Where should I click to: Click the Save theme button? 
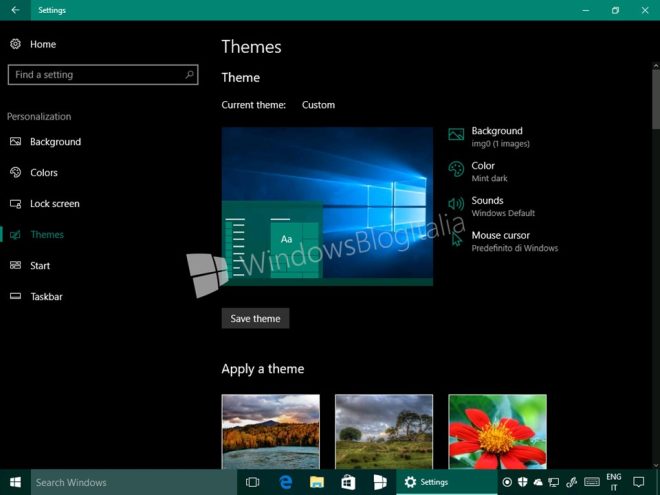[x=255, y=319]
